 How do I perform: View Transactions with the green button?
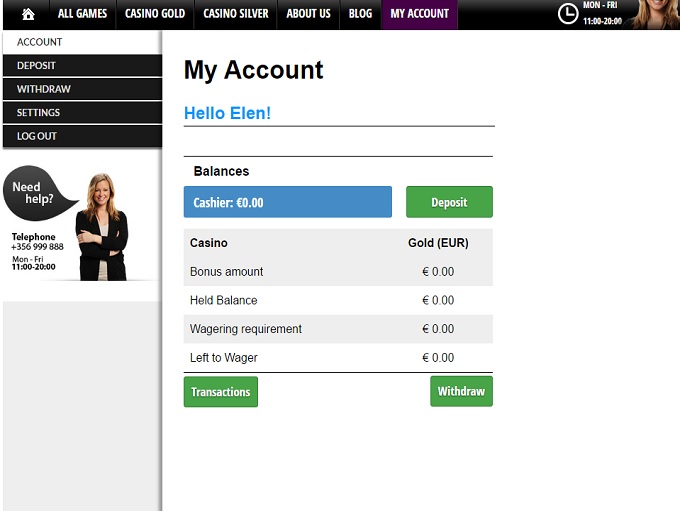point(220,392)
